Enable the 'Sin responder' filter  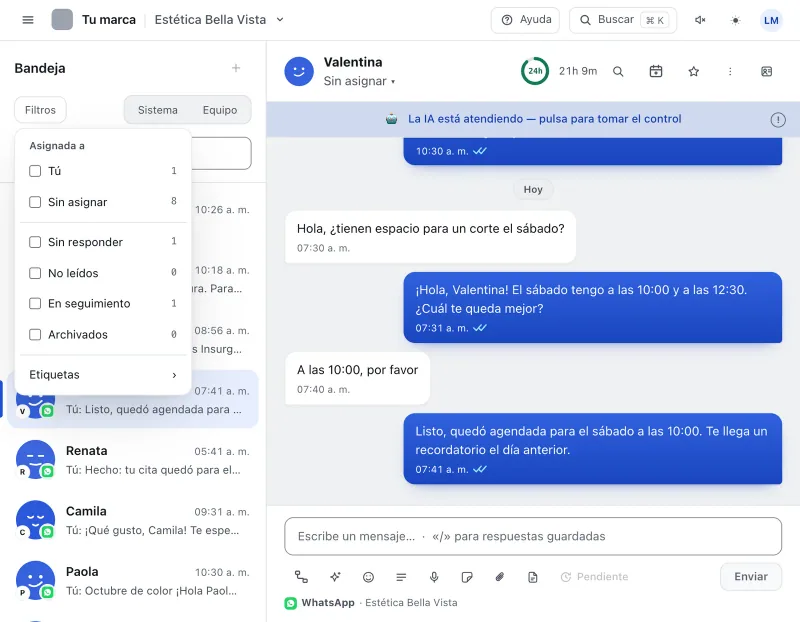35,242
